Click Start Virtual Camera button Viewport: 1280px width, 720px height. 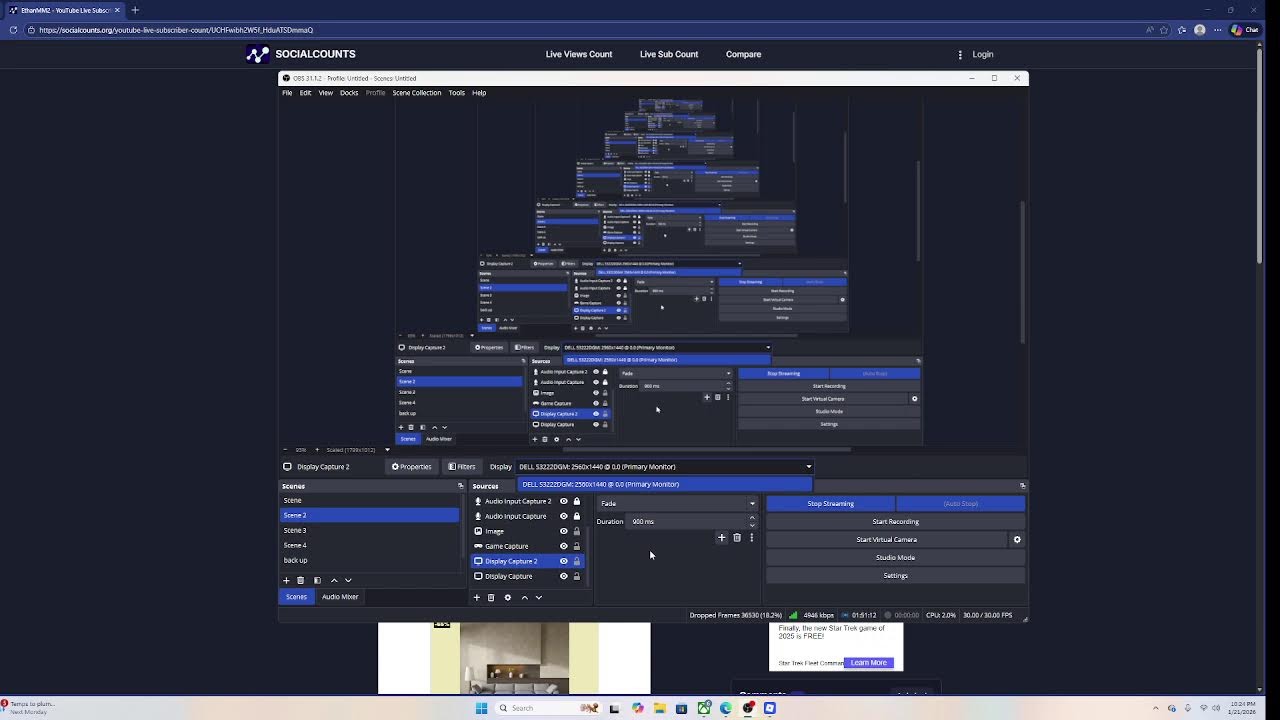(886, 540)
